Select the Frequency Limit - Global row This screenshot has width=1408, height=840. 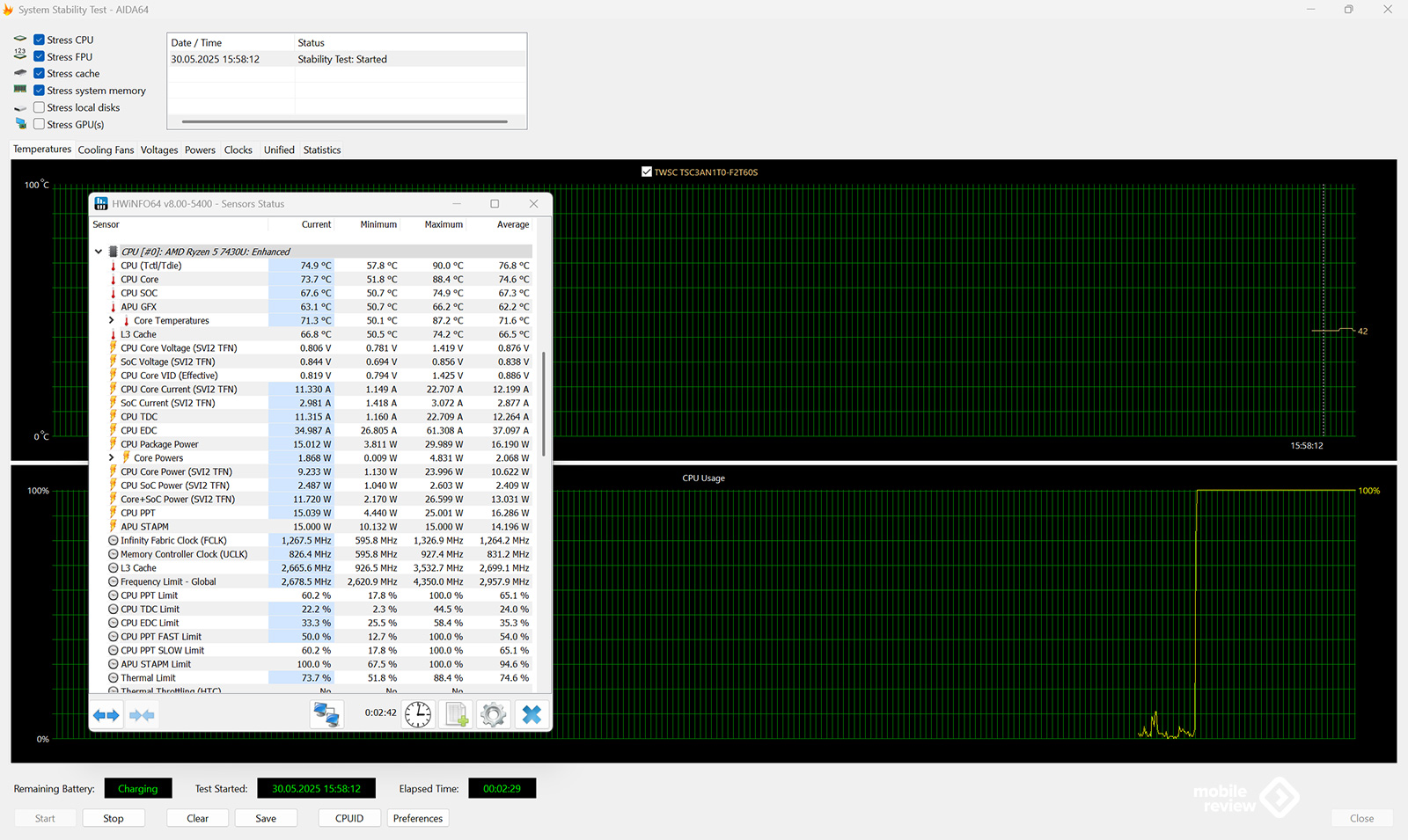tap(312, 581)
